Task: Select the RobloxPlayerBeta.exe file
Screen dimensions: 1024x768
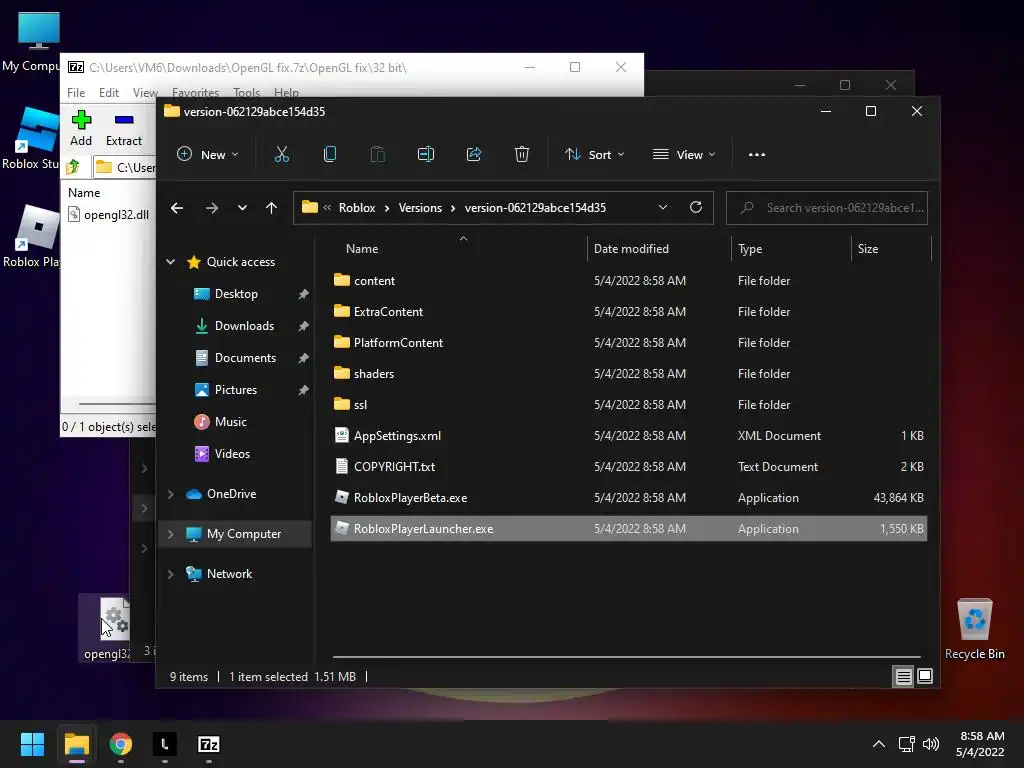Action: (629, 498)
